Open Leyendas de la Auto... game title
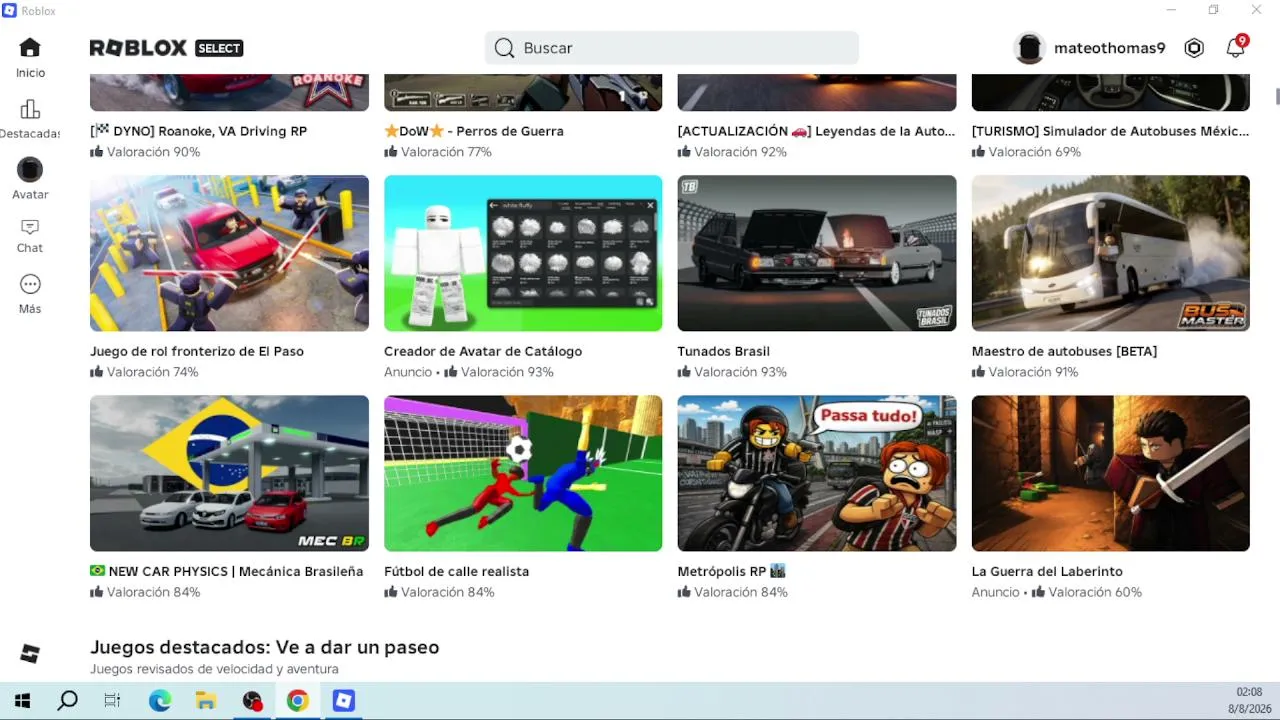1280x720 pixels. [x=816, y=131]
